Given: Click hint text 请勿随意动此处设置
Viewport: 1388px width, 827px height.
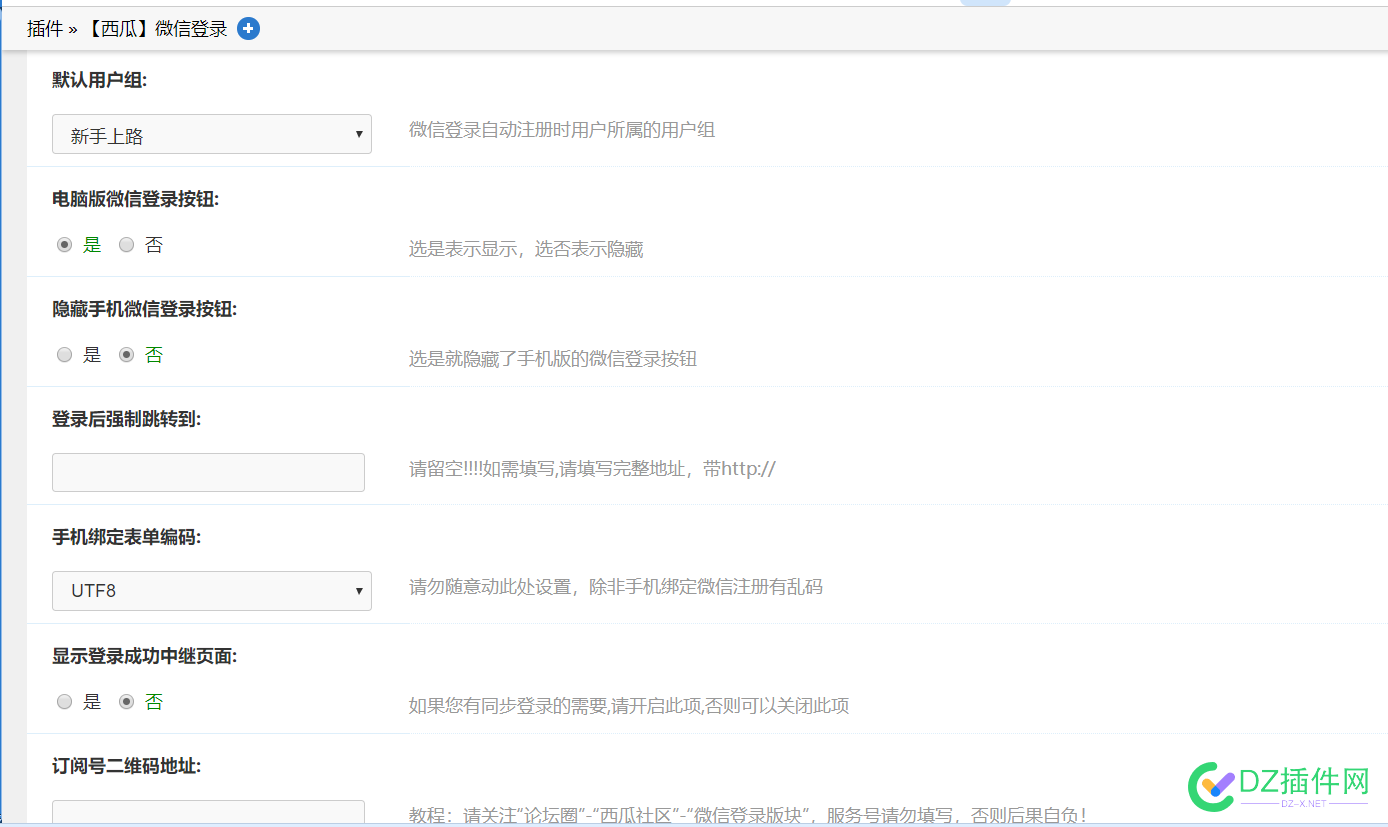Looking at the screenshot, I should click(x=489, y=587).
